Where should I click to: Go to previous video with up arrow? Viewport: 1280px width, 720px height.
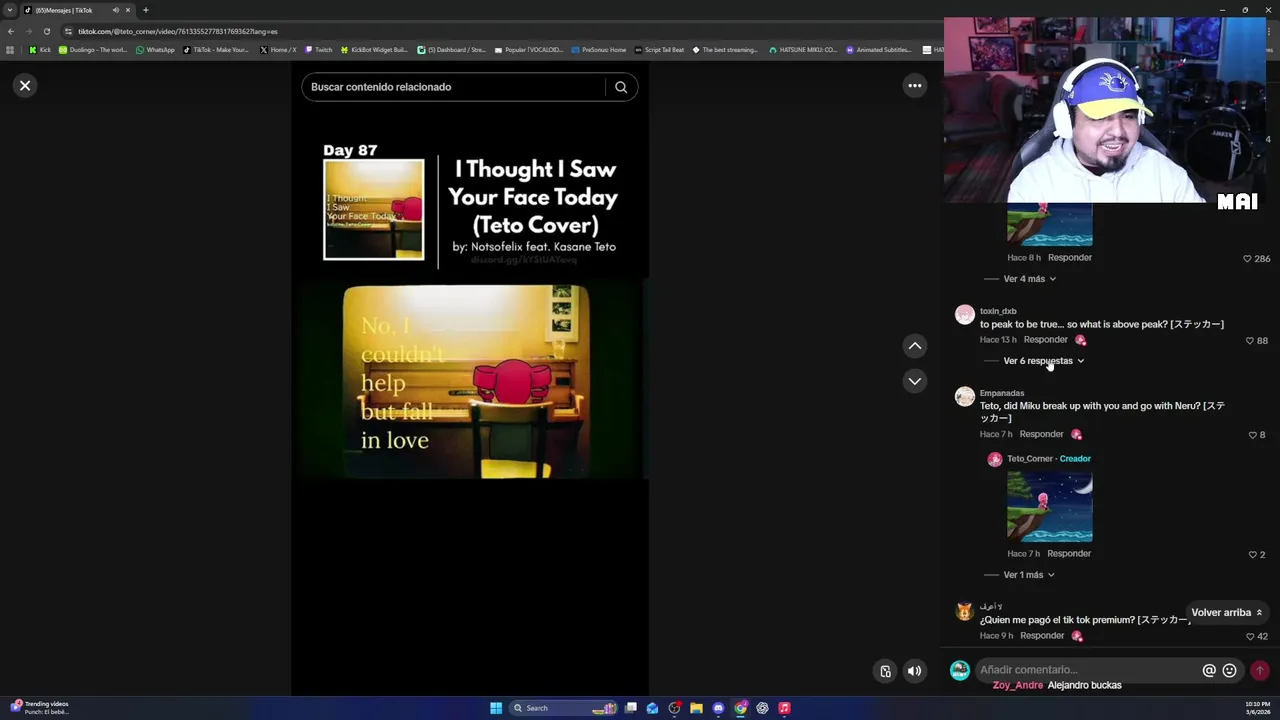[x=914, y=346]
